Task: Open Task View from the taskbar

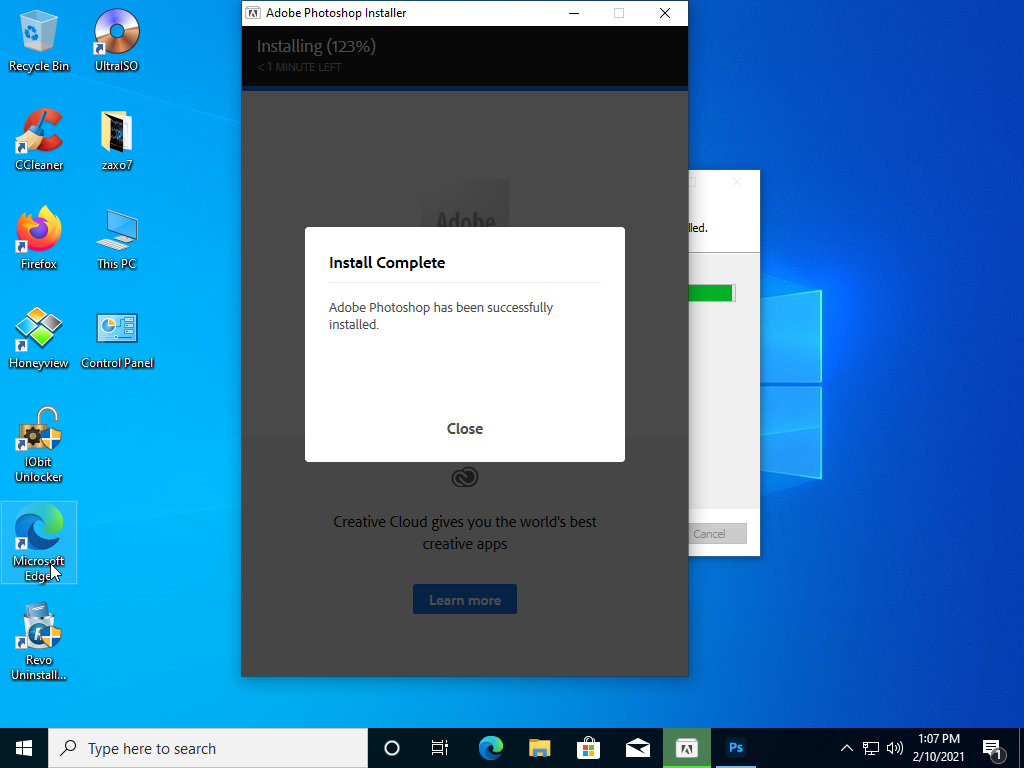Action: [x=440, y=748]
